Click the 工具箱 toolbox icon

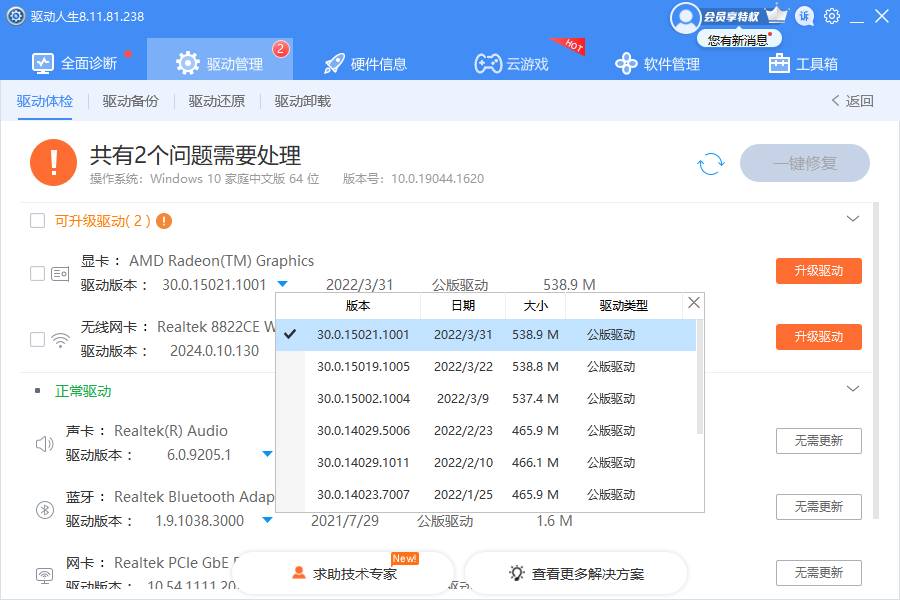[x=779, y=64]
